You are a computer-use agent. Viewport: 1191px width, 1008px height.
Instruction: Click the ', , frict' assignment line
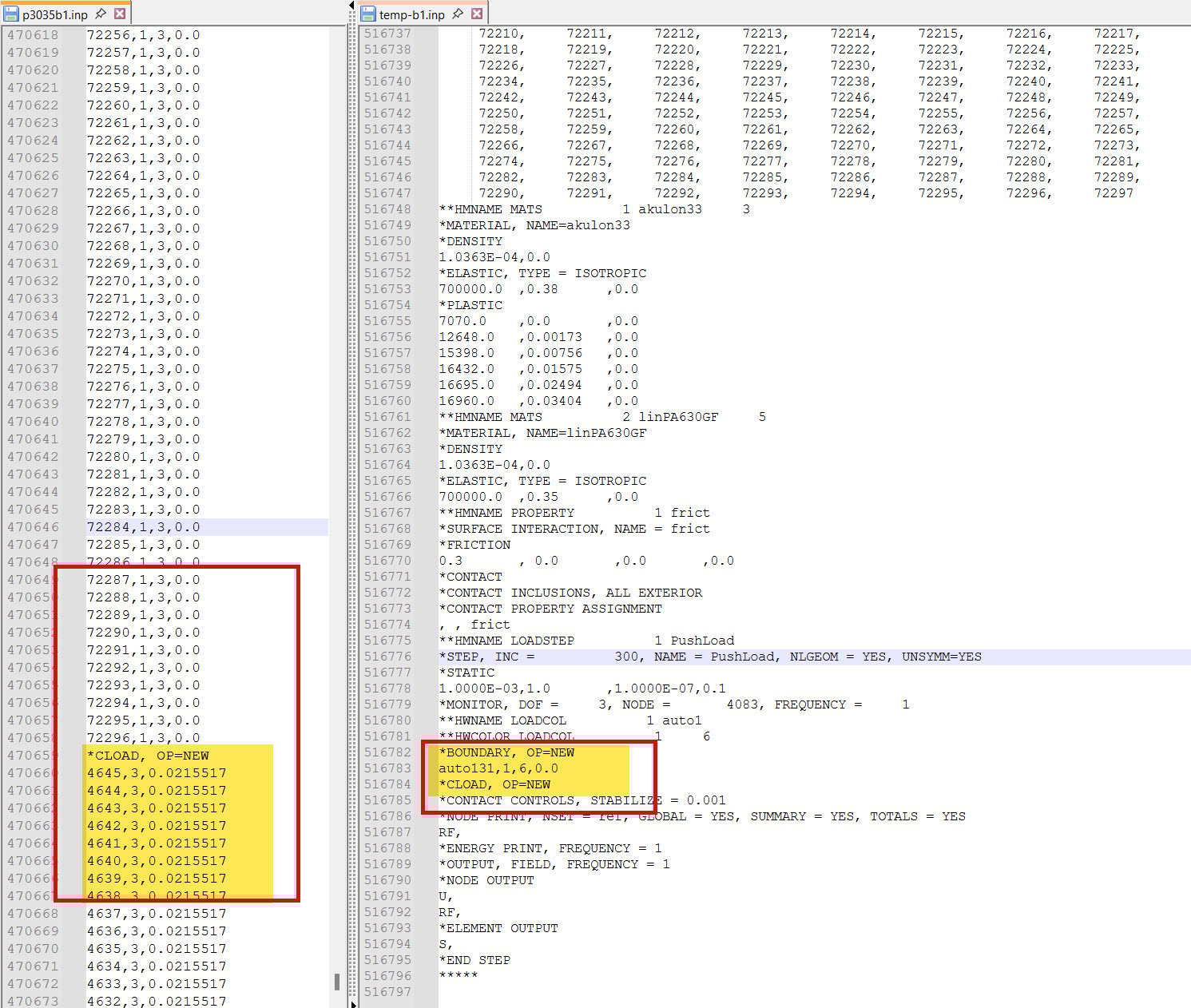[x=474, y=625]
